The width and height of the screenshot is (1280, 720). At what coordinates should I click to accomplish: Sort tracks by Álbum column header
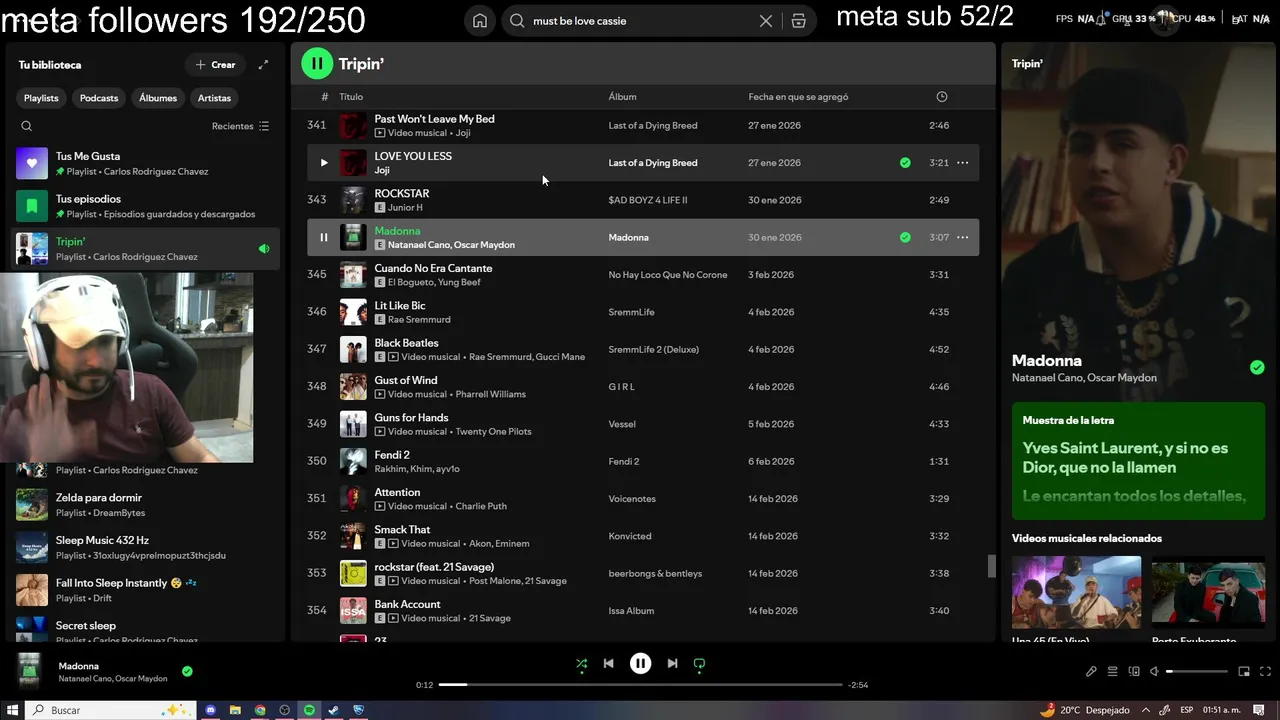click(x=622, y=97)
